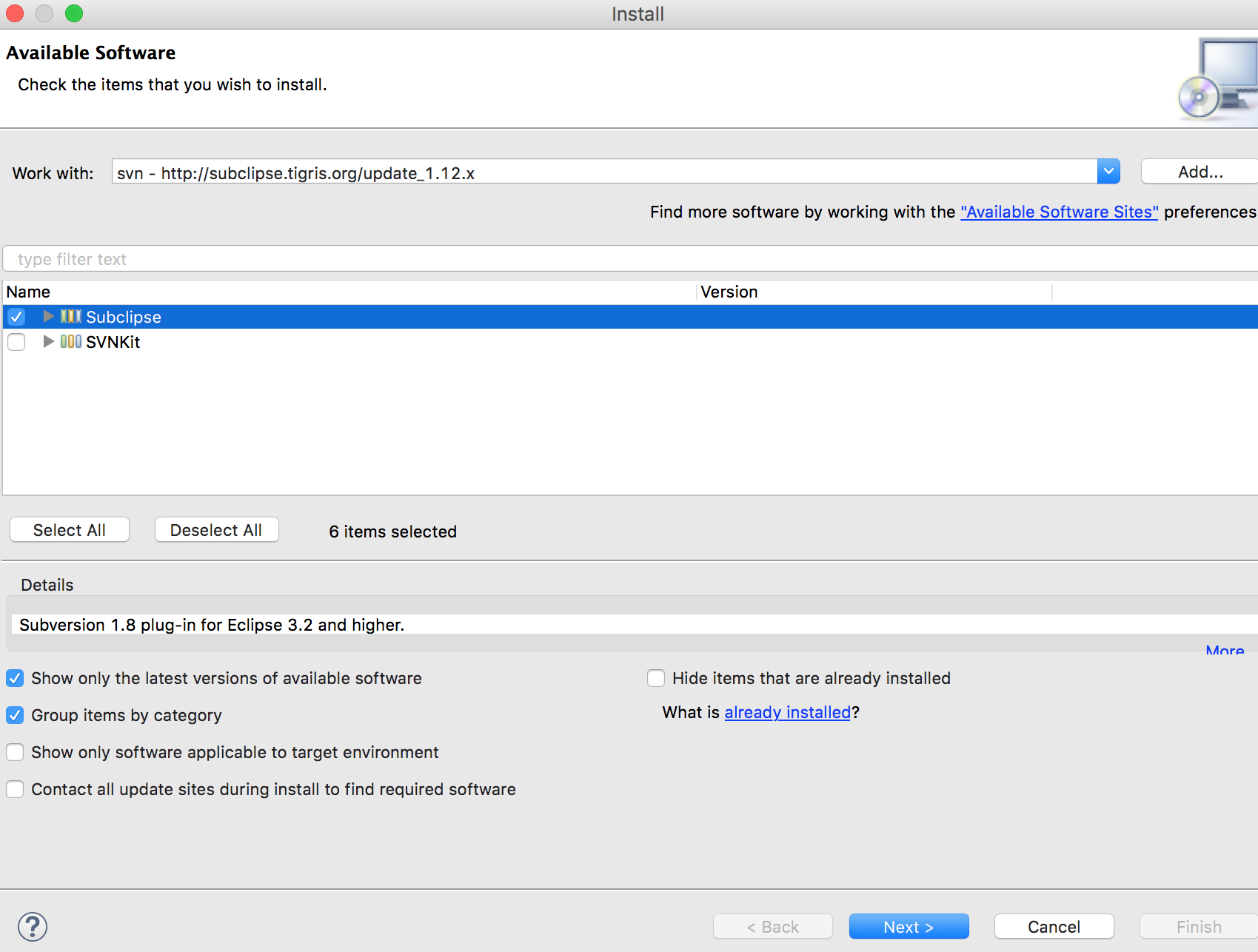Enable Hide items that are already installed
The image size is (1258, 952).
[x=656, y=678]
